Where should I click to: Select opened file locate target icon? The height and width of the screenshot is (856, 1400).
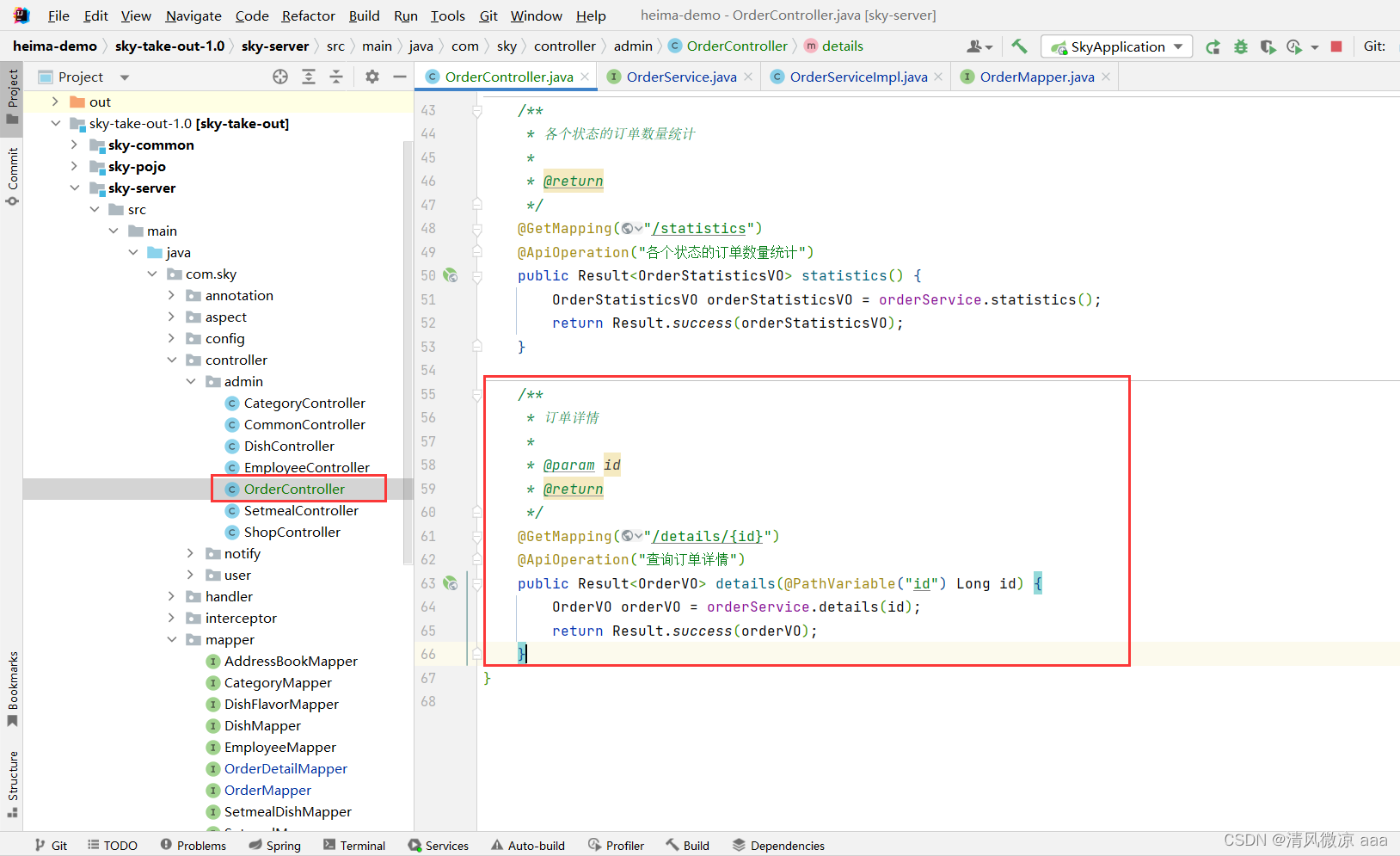click(x=280, y=77)
